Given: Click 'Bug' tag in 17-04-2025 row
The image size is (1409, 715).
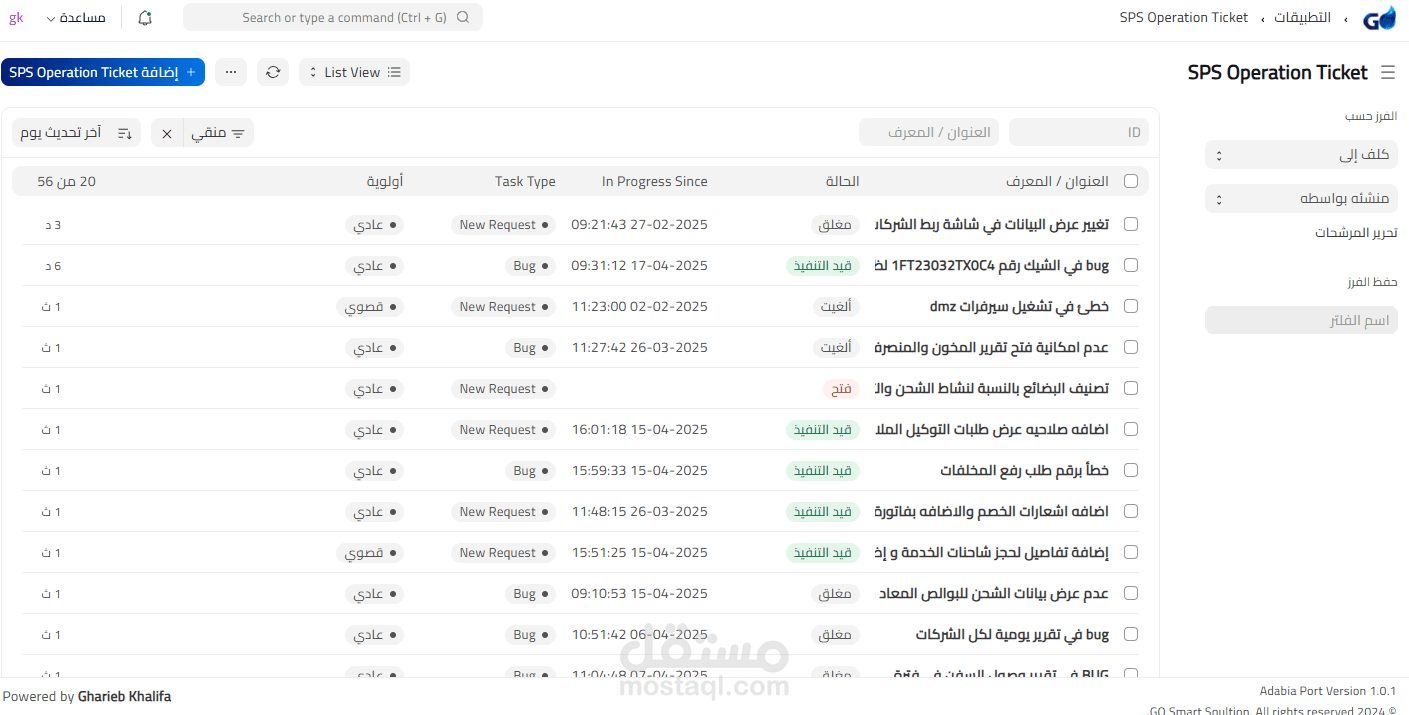Looking at the screenshot, I should pyautogui.click(x=530, y=265).
